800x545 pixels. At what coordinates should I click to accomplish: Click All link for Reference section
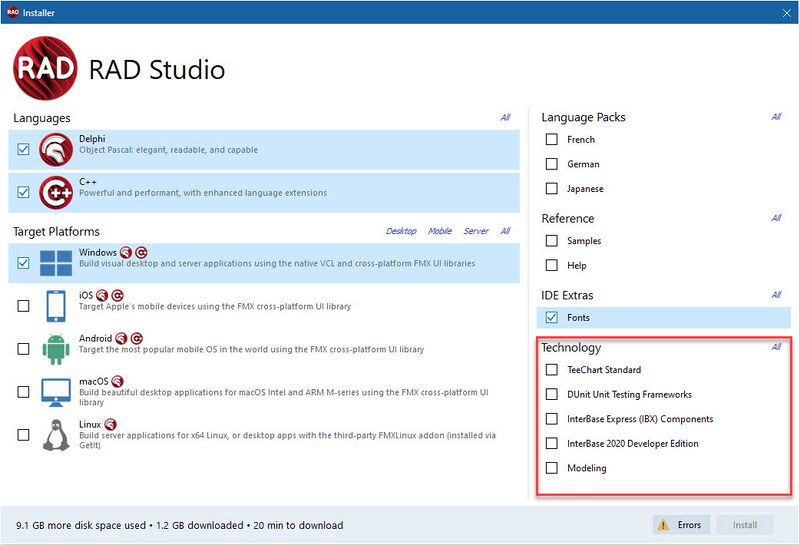pos(776,218)
